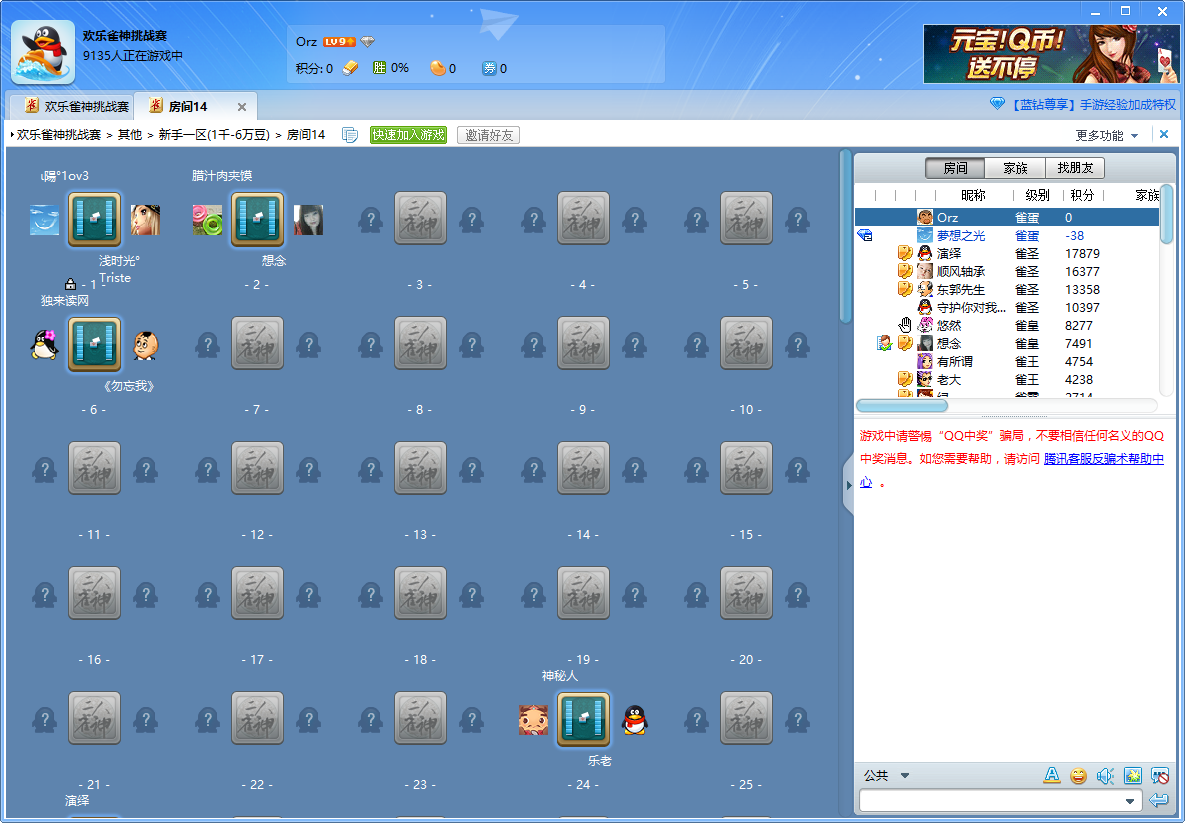Open the chat font formatting tool
The image size is (1185, 823).
(1051, 775)
